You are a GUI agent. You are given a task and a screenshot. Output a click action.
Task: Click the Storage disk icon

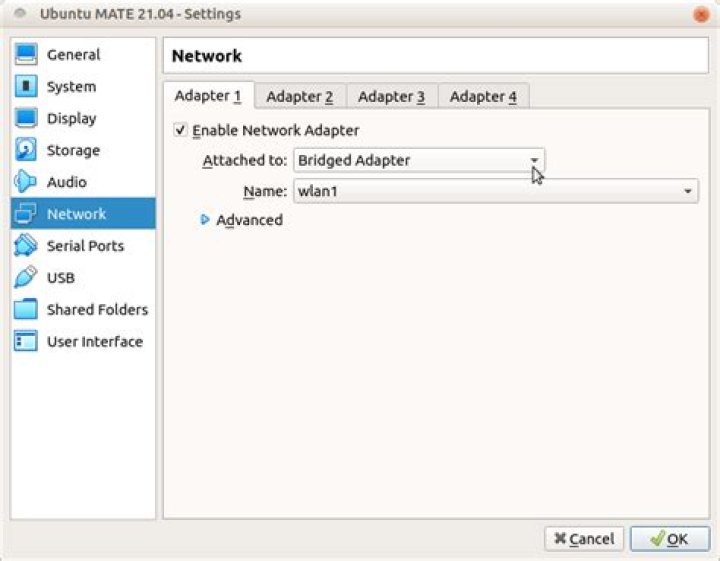tap(26, 150)
